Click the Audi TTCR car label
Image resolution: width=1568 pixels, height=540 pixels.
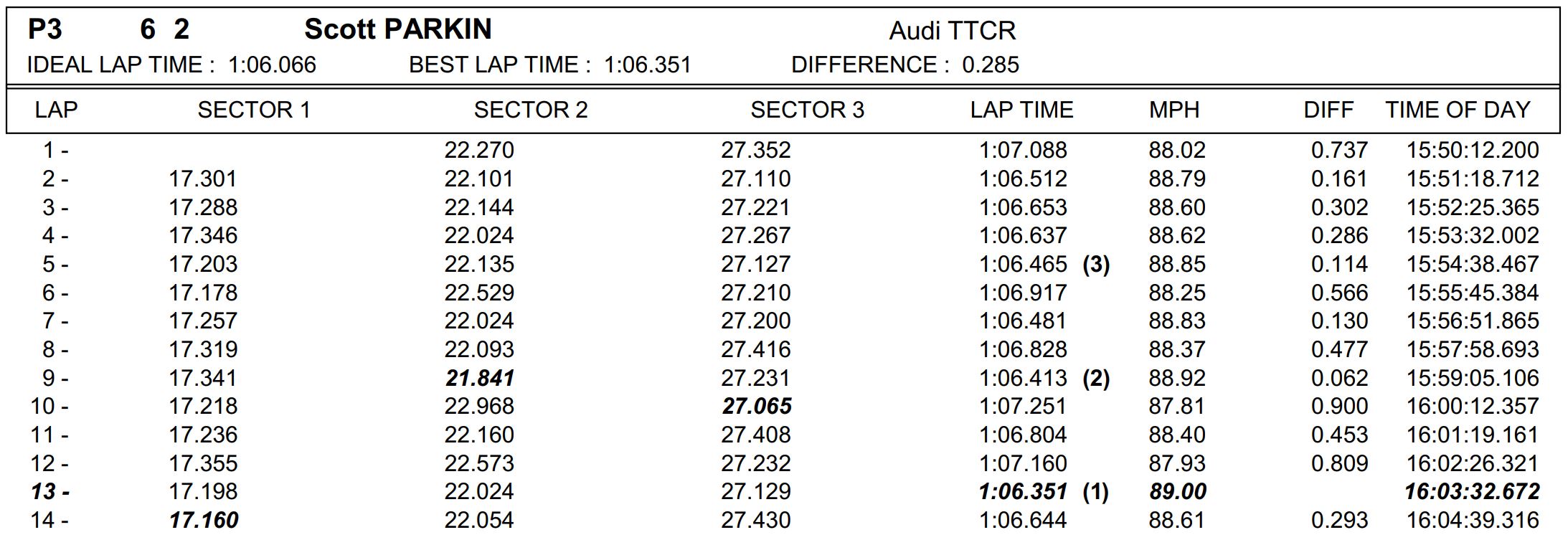click(x=953, y=31)
